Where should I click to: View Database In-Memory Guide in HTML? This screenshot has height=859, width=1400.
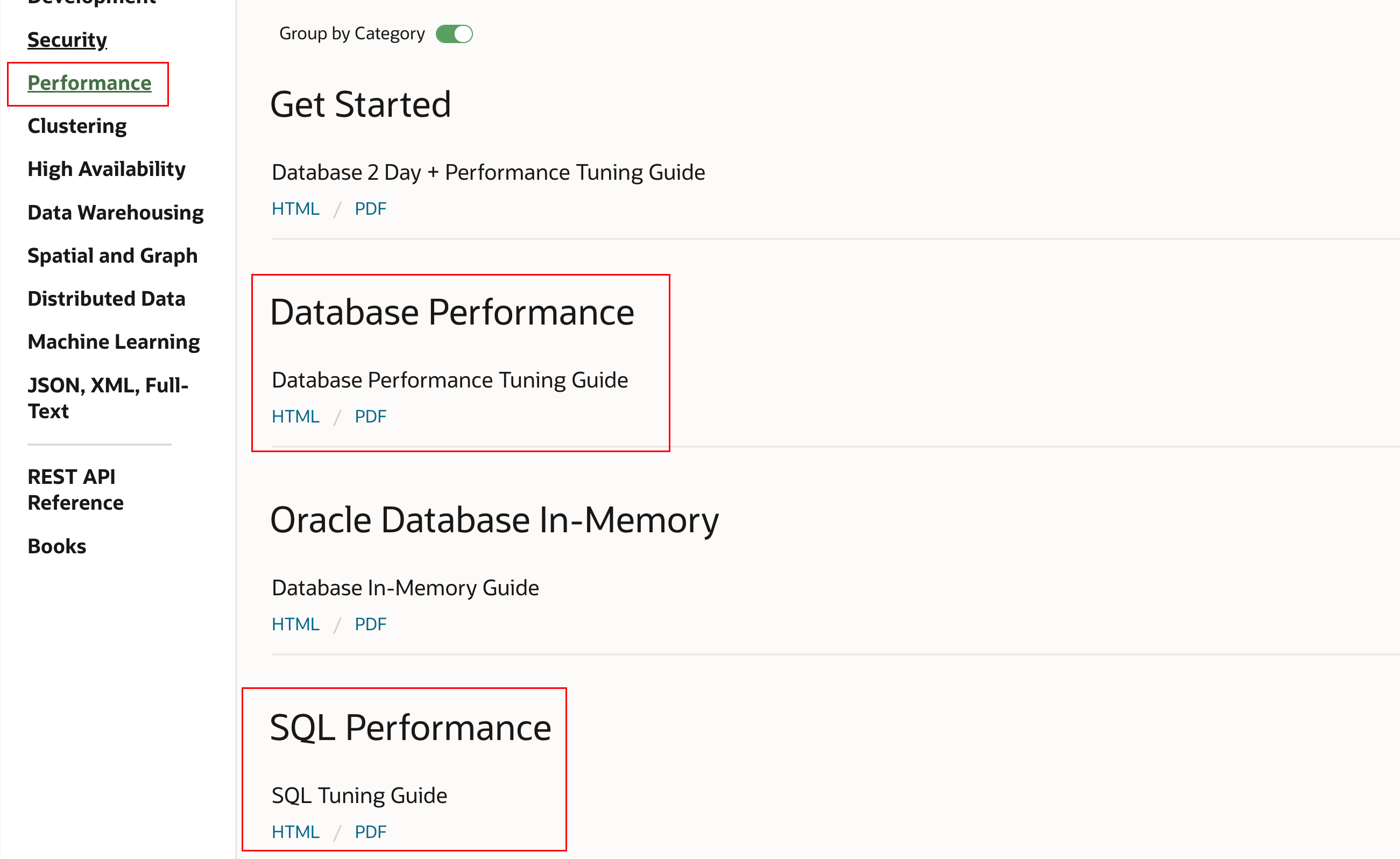(295, 624)
